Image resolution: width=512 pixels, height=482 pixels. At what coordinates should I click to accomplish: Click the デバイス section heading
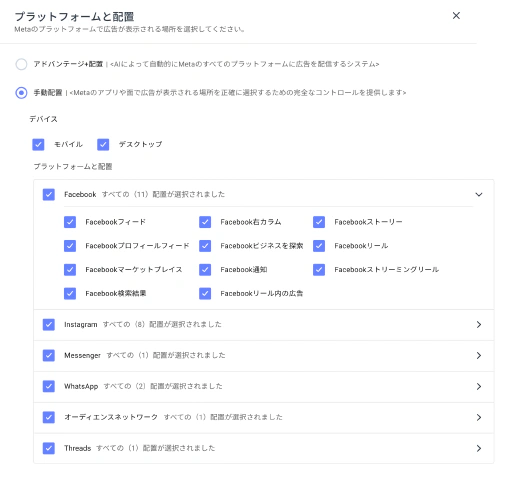point(43,119)
